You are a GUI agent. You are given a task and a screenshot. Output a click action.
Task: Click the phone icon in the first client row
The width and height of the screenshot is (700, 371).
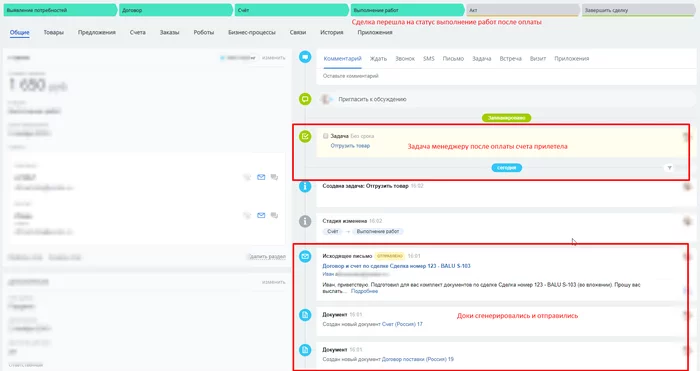247,177
